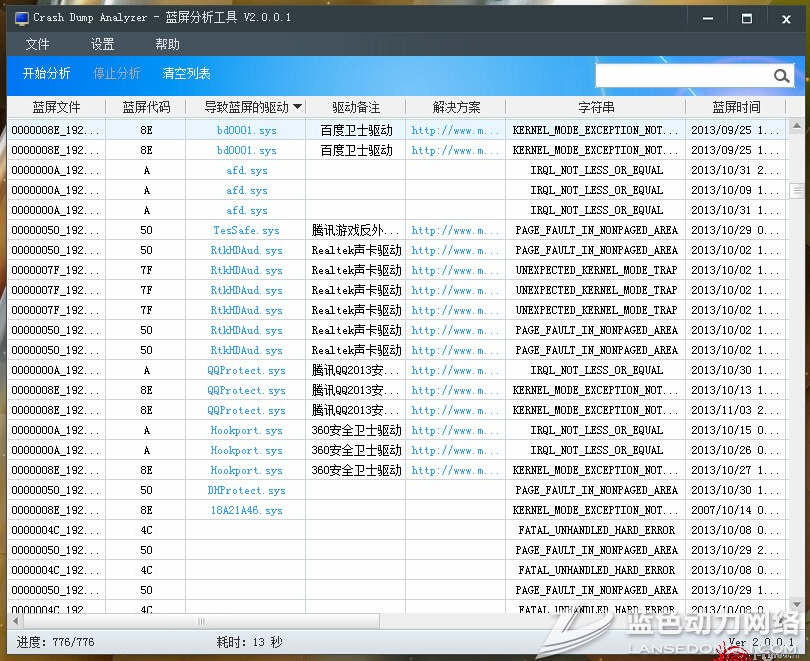Open solution link for TesSafe.sys row
Viewport: 810px width, 661px height.
pyautogui.click(x=455, y=230)
